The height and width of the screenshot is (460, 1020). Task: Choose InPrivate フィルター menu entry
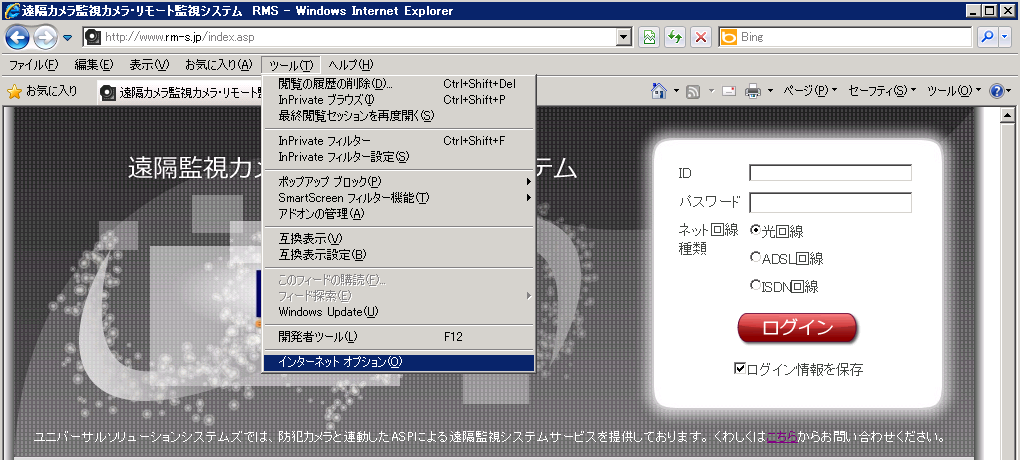coord(398,141)
